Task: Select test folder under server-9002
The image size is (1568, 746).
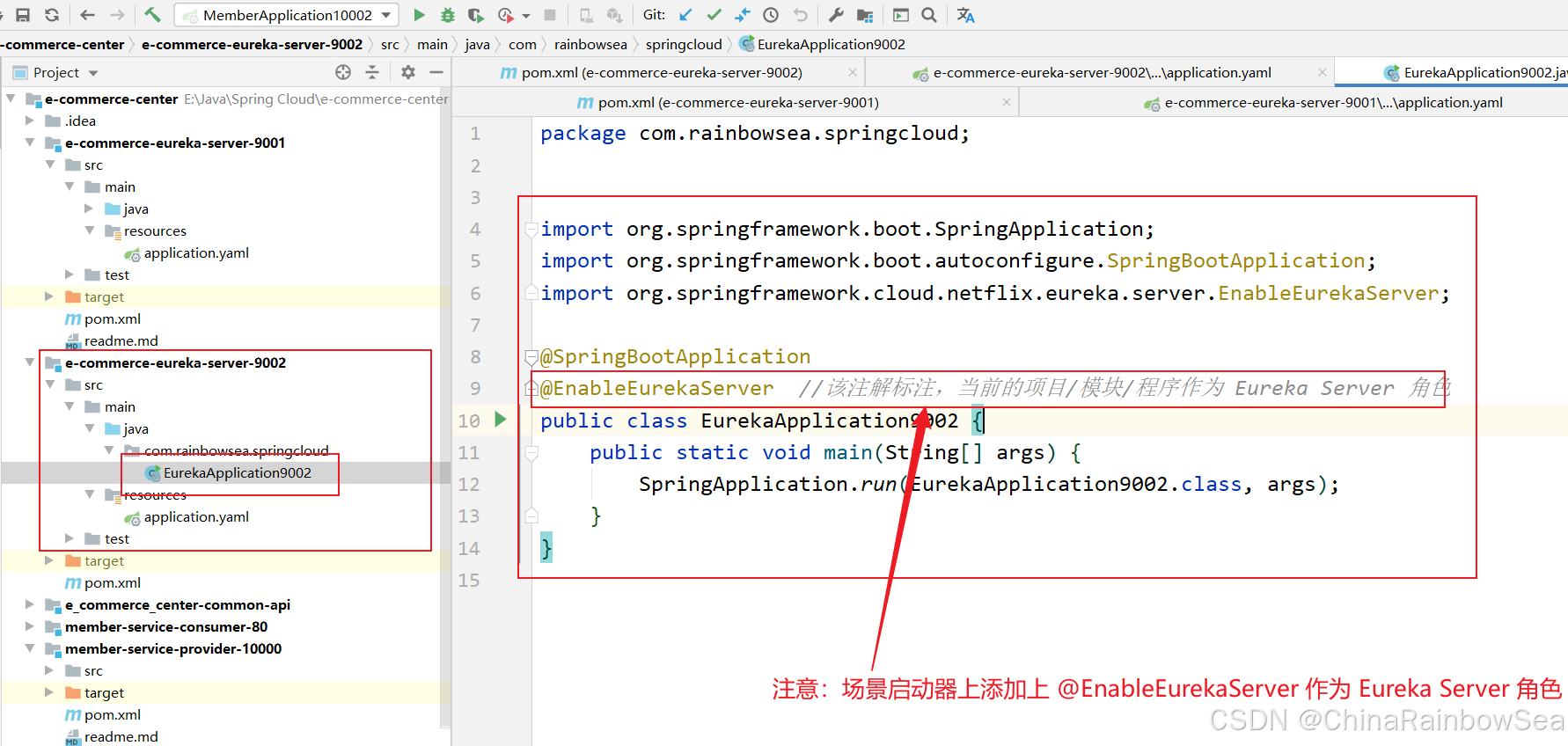Action: (x=116, y=538)
